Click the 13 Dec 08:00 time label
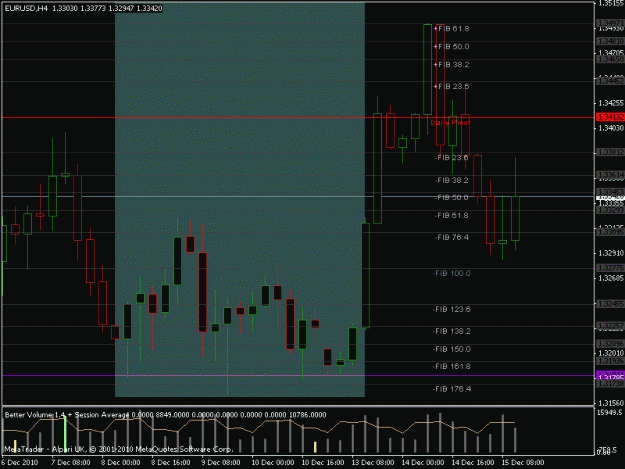 [373, 462]
